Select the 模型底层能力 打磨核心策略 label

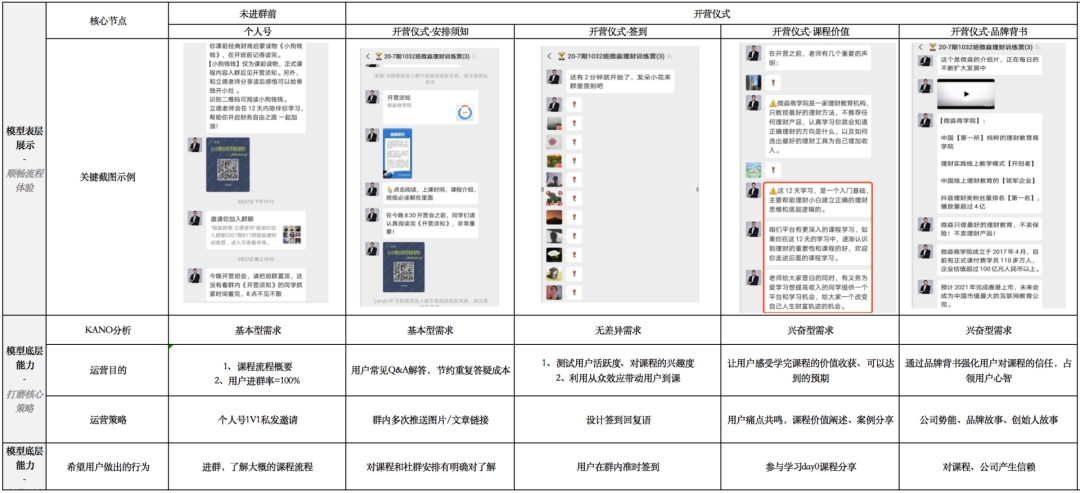(x=24, y=379)
